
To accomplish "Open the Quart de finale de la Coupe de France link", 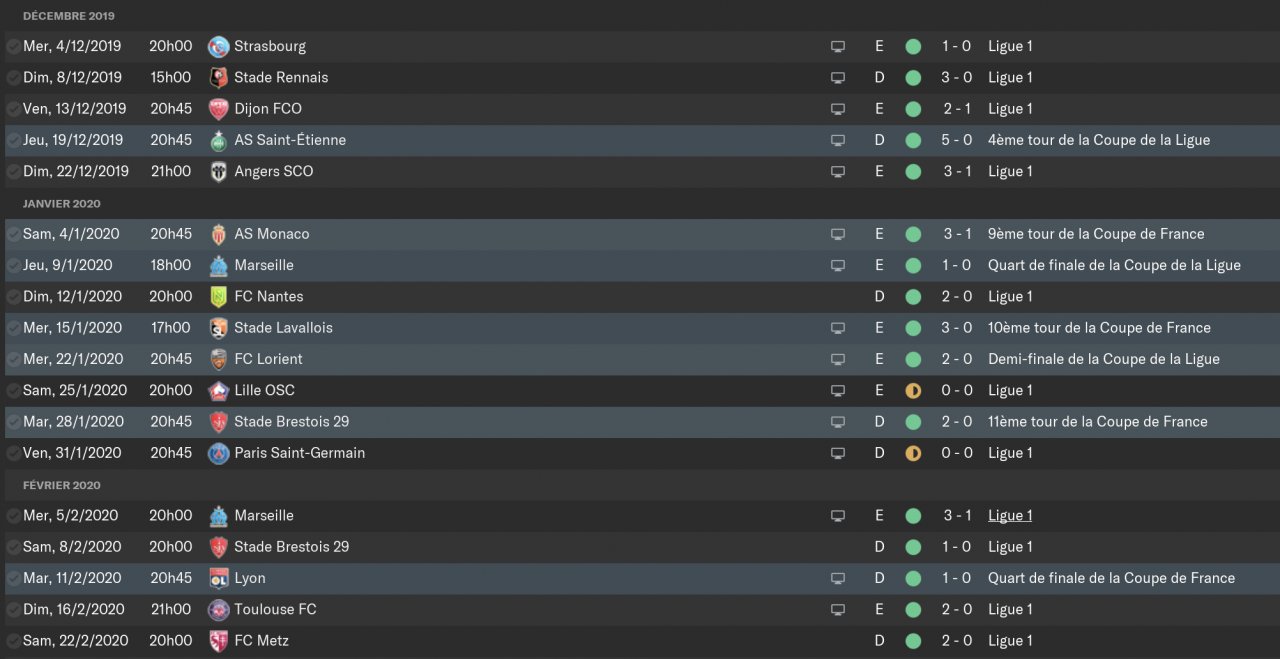I will 1111,578.
